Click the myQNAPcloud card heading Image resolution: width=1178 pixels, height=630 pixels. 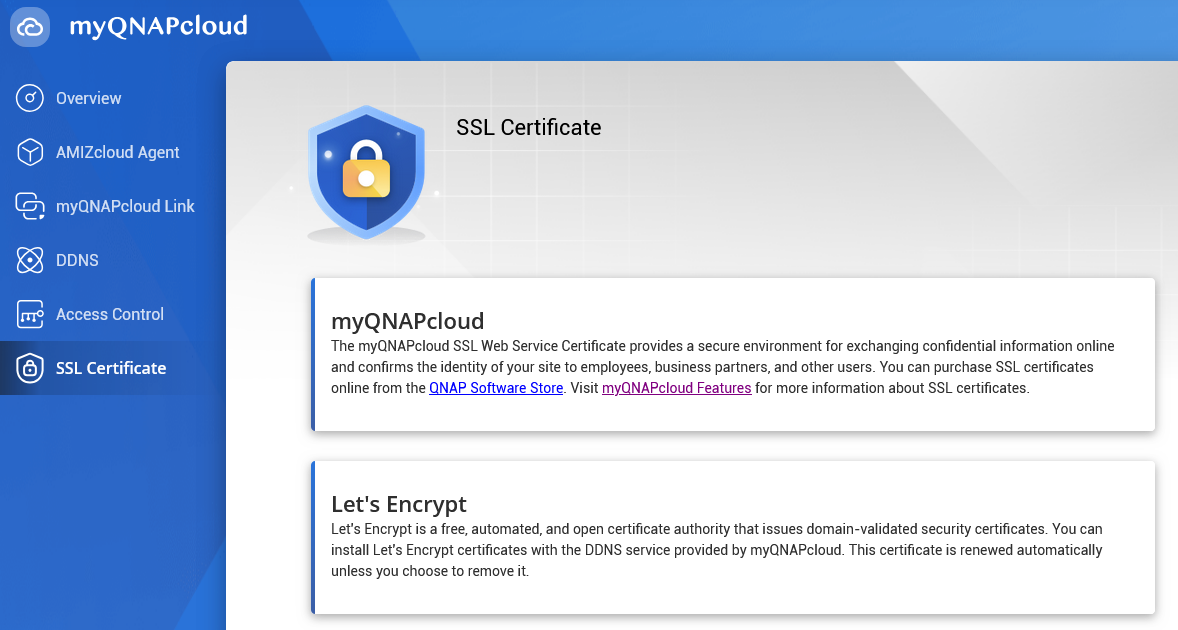pos(407,321)
